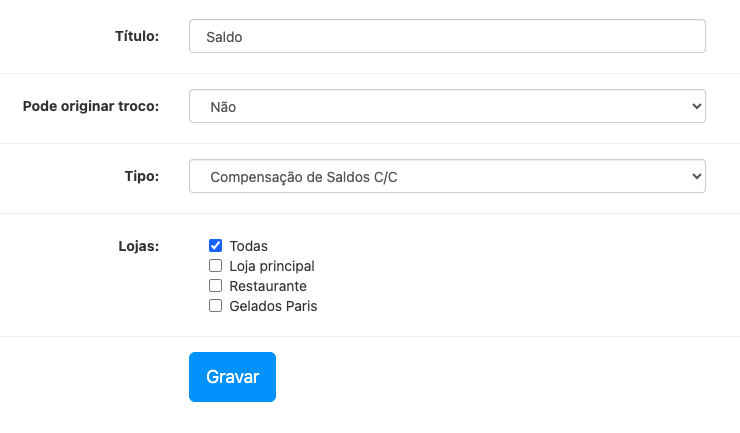Click the Compensação de Saldos C/C value
Image resolution: width=740 pixels, height=433 pixels.
click(310, 177)
